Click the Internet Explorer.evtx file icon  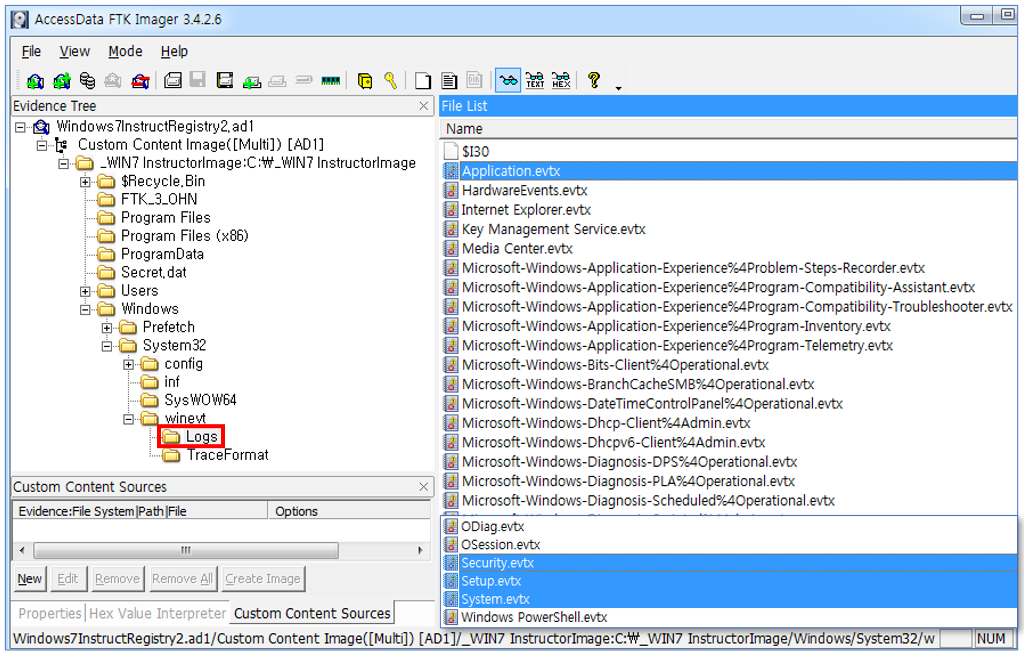pos(451,210)
